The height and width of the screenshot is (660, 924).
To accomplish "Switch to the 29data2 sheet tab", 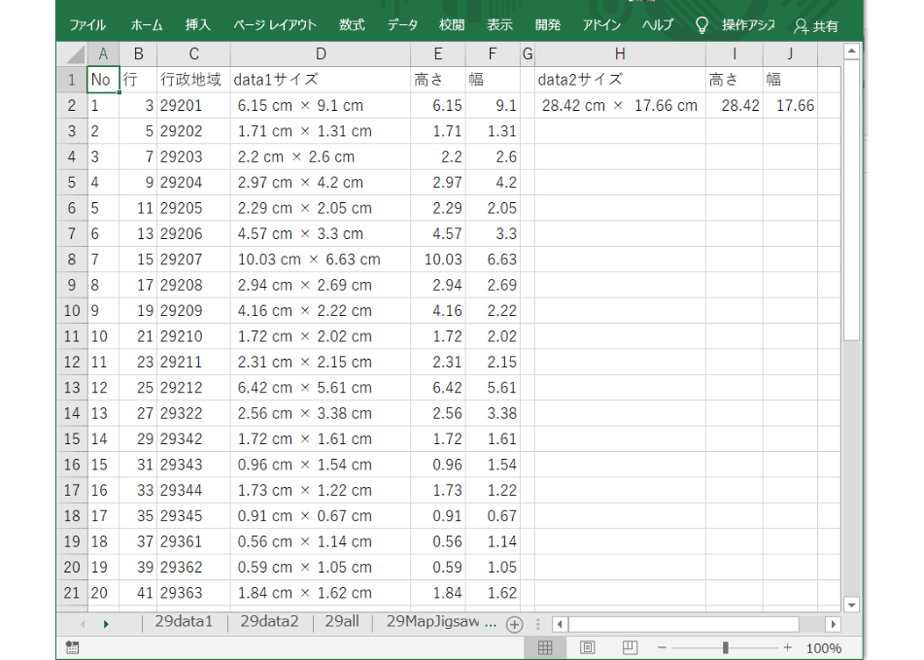I will coord(269,622).
